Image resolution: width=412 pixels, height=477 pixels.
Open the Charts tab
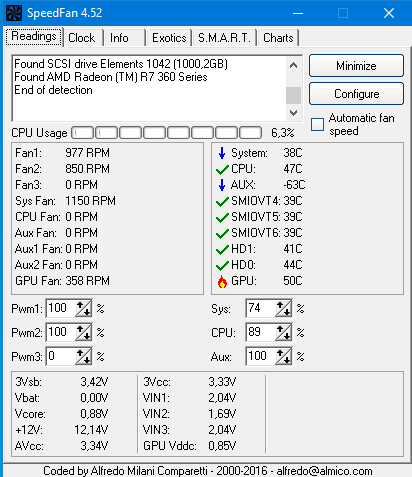point(278,38)
